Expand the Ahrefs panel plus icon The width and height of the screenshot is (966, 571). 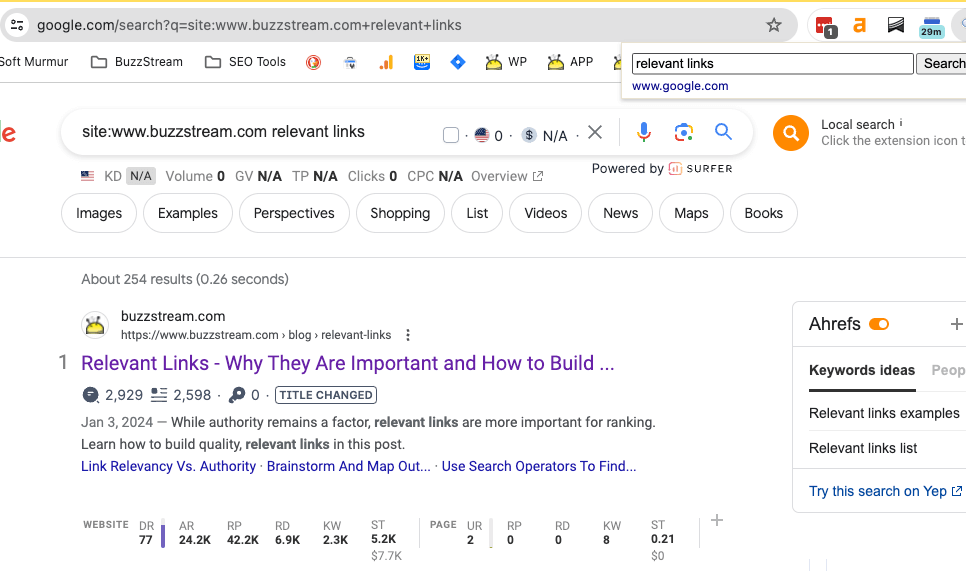[x=956, y=324]
